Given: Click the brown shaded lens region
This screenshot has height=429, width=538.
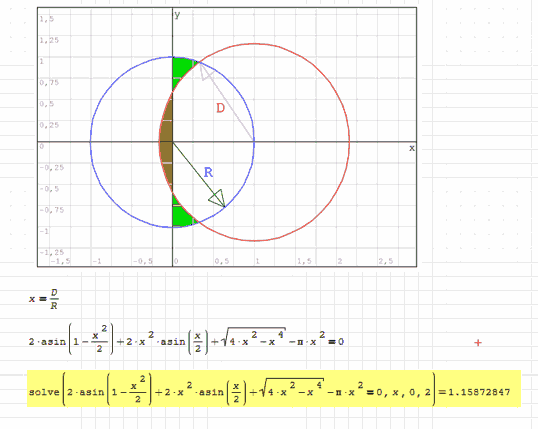Looking at the screenshot, I should click(x=167, y=141).
